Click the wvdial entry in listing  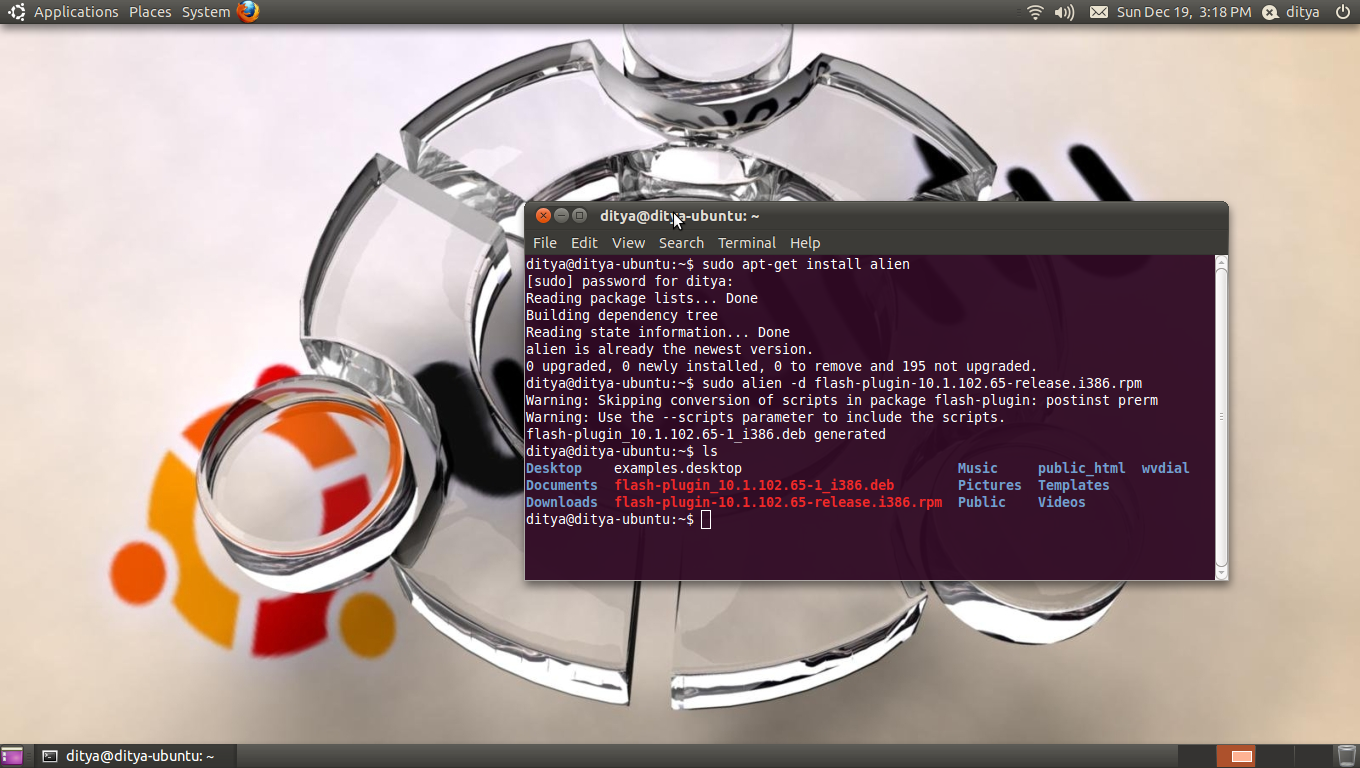pos(1166,468)
